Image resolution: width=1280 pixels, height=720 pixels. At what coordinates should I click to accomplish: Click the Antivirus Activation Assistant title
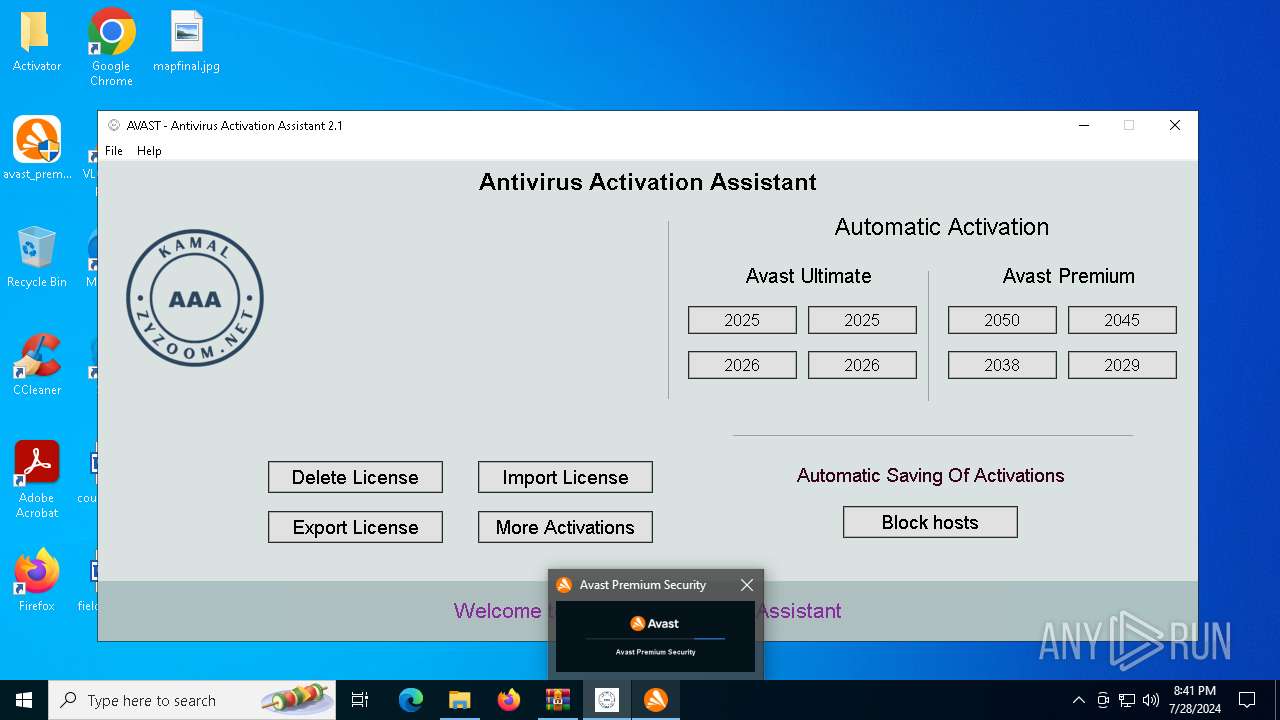coord(648,182)
